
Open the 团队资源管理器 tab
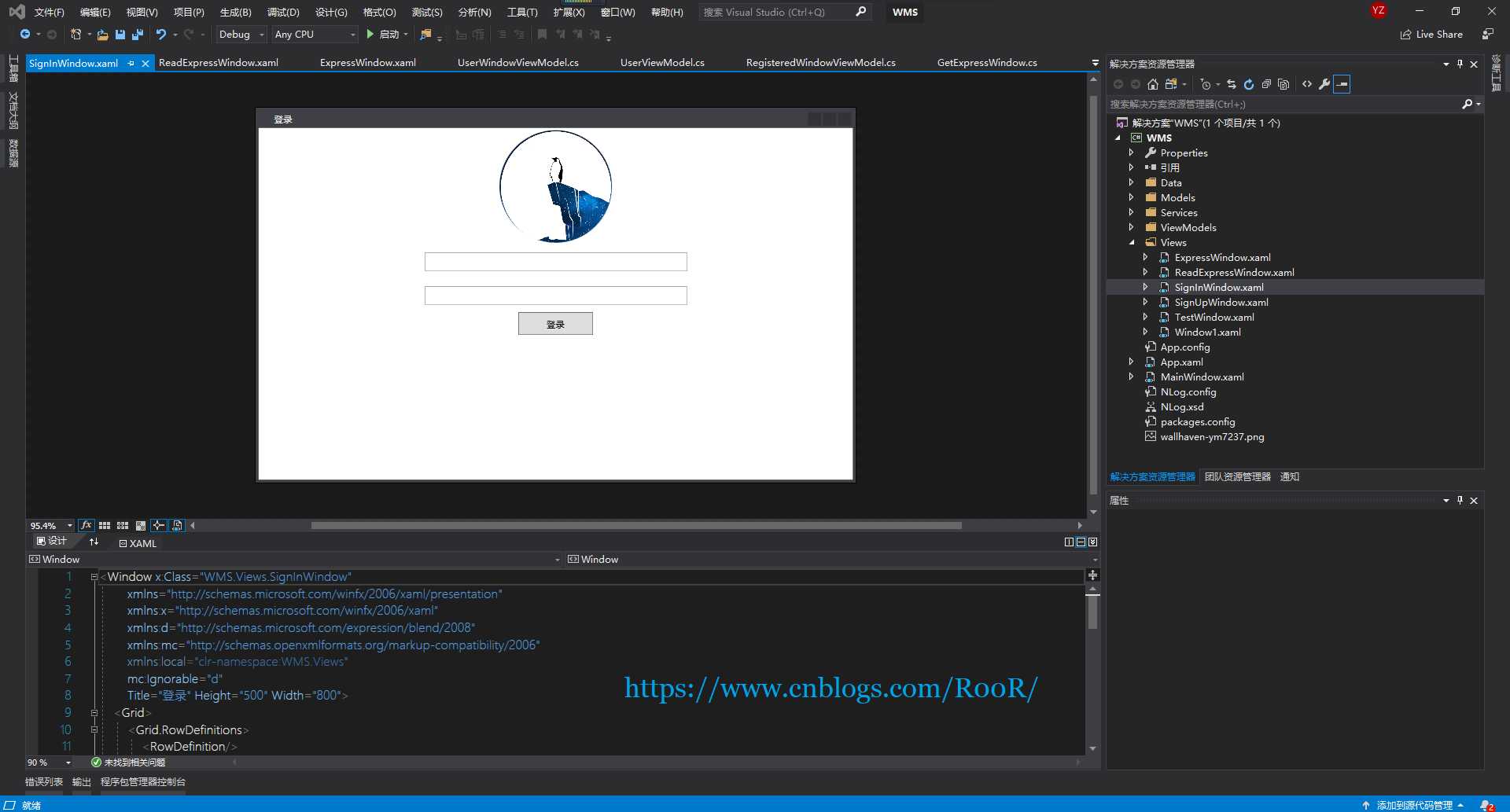tap(1237, 477)
